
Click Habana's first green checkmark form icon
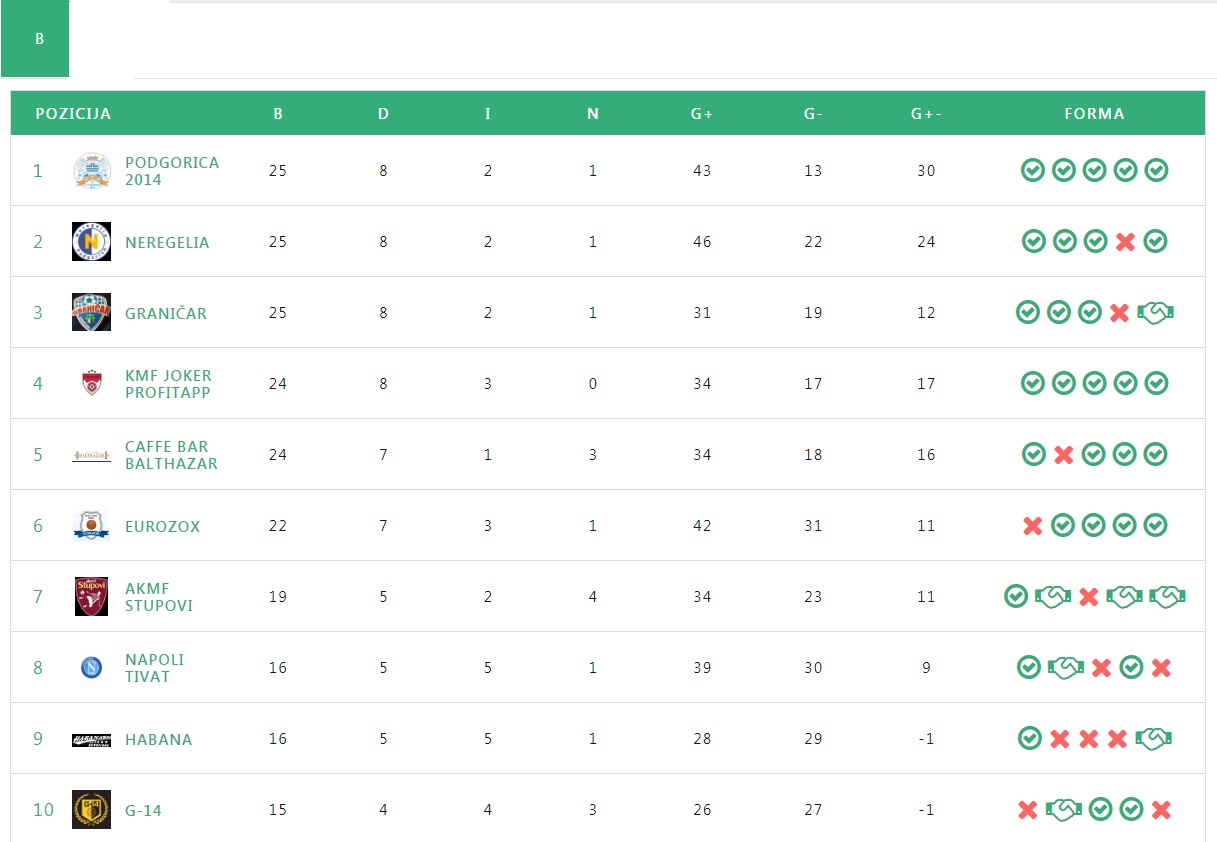[x=1030, y=739]
